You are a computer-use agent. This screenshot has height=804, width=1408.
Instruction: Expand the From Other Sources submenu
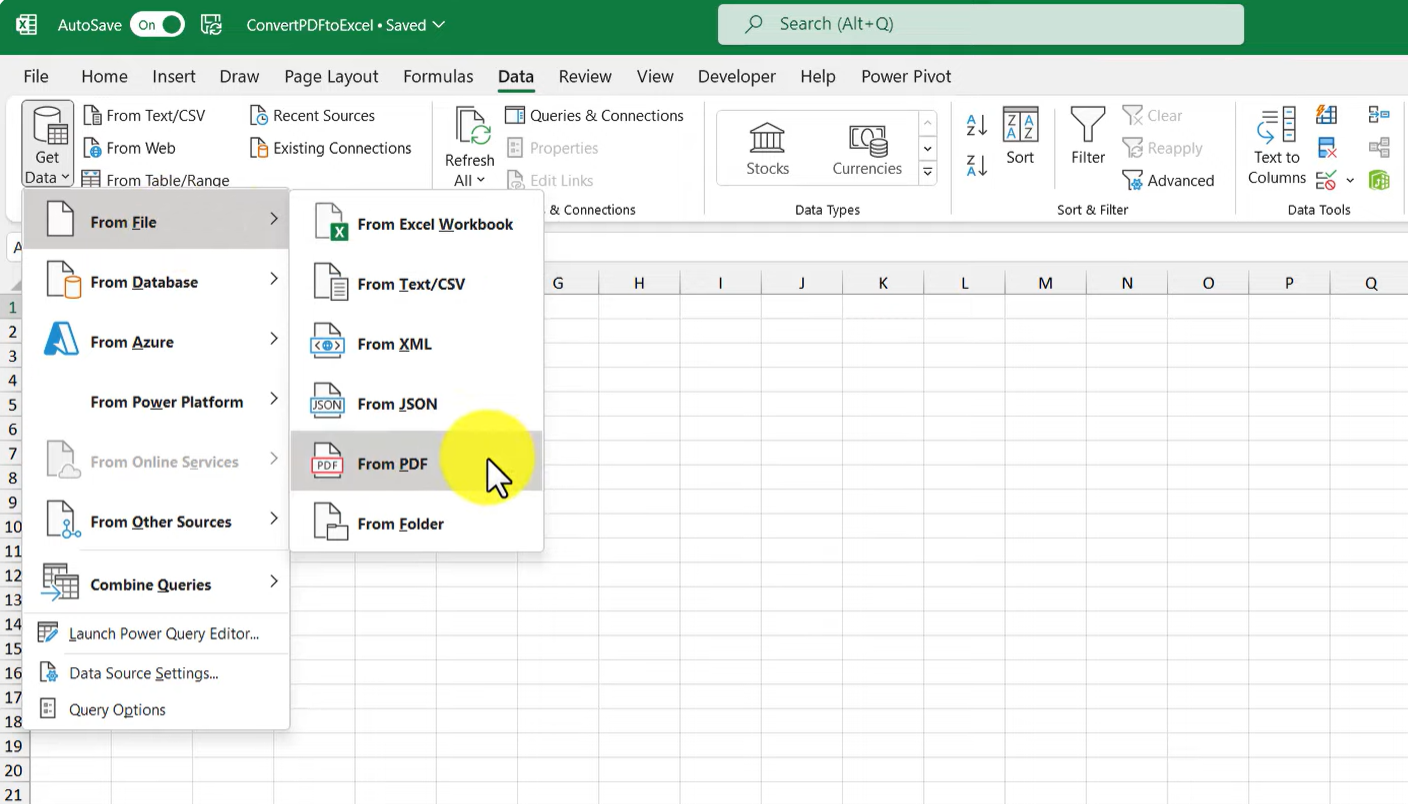(156, 521)
